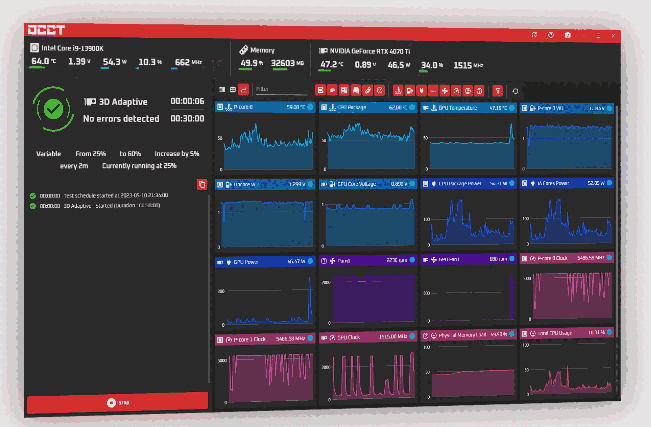Toggle the GPU Core Voltage graph dot
This screenshot has height=427, width=651.
click(411, 184)
